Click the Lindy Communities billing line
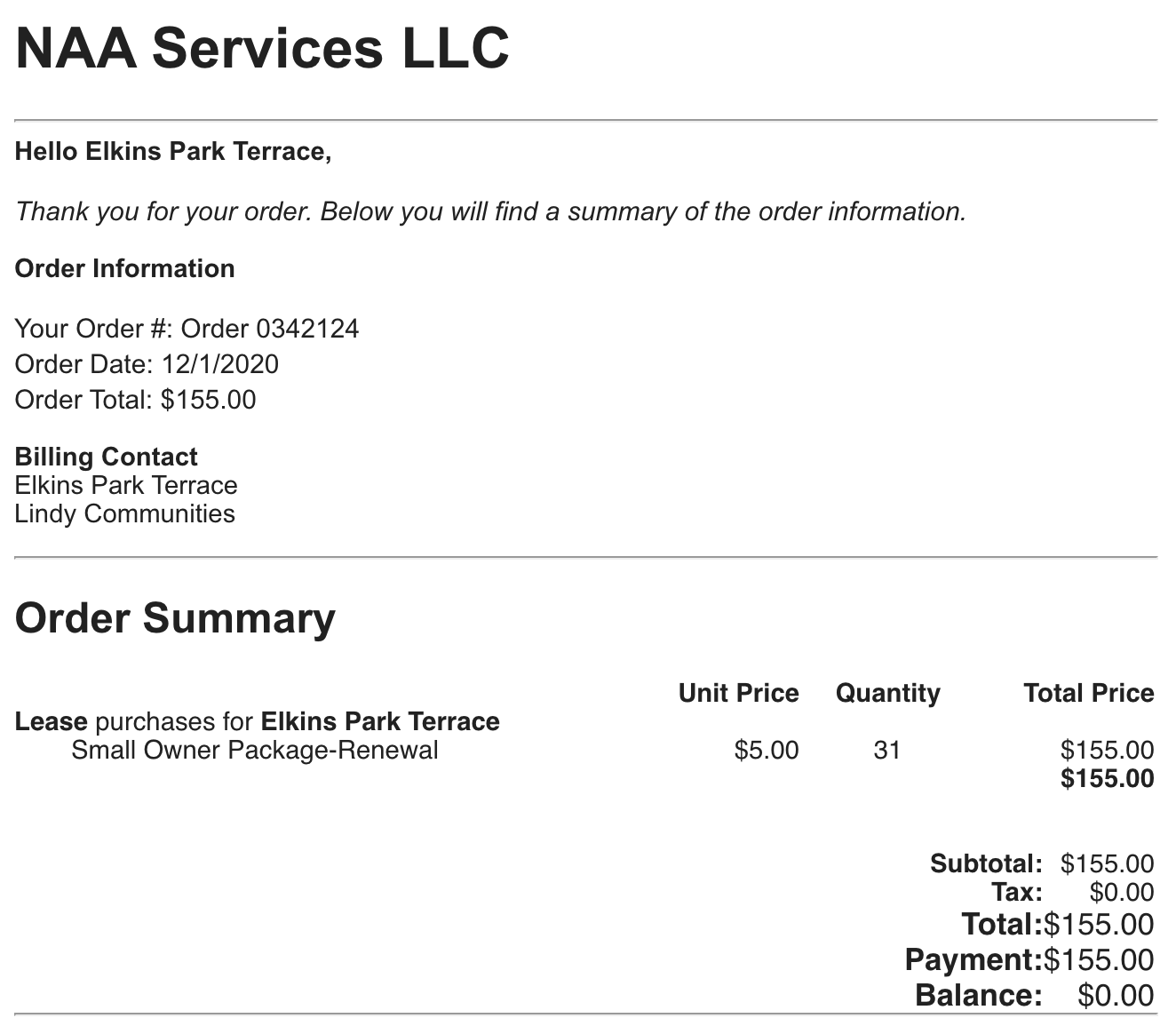This screenshot has width=1176, height=1034. pyautogui.click(x=124, y=513)
